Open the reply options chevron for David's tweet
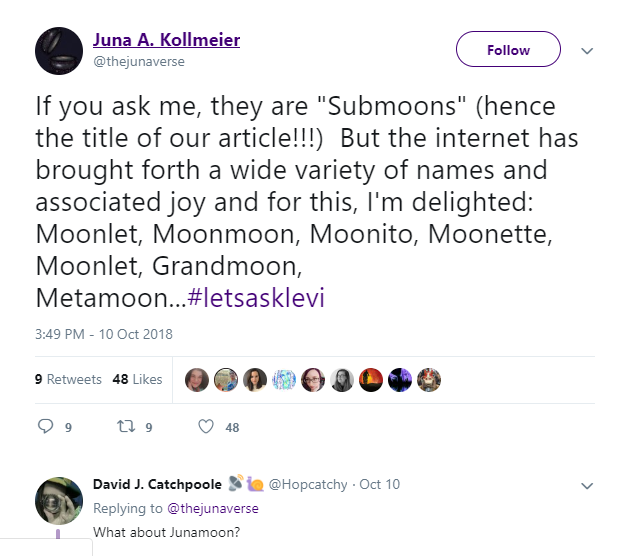 pos(588,485)
